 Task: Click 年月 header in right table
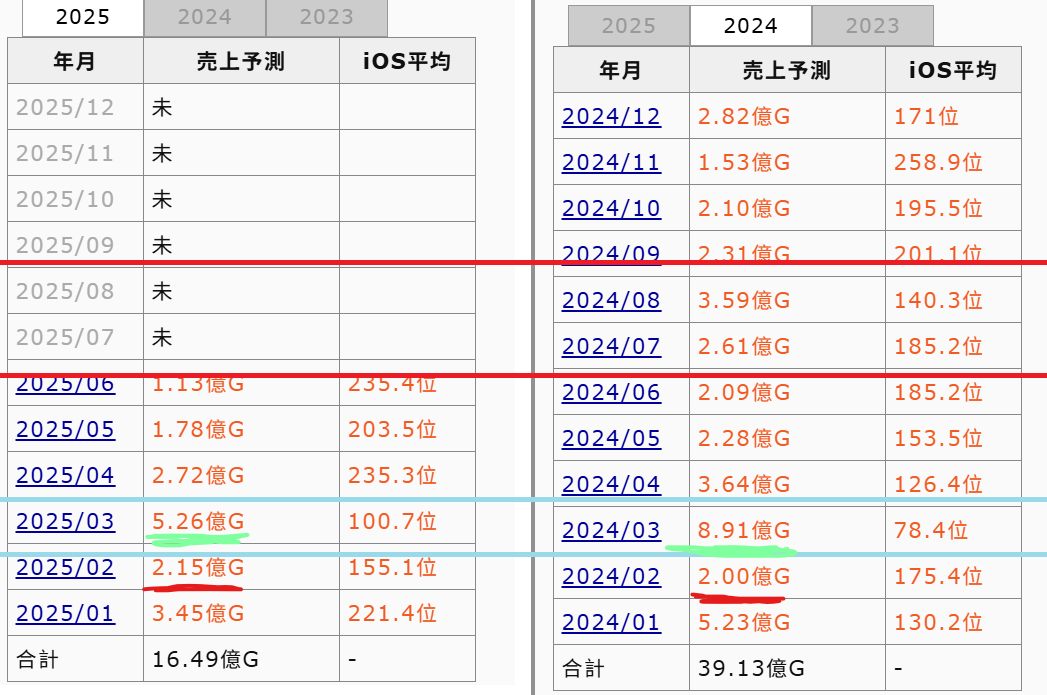[621, 70]
